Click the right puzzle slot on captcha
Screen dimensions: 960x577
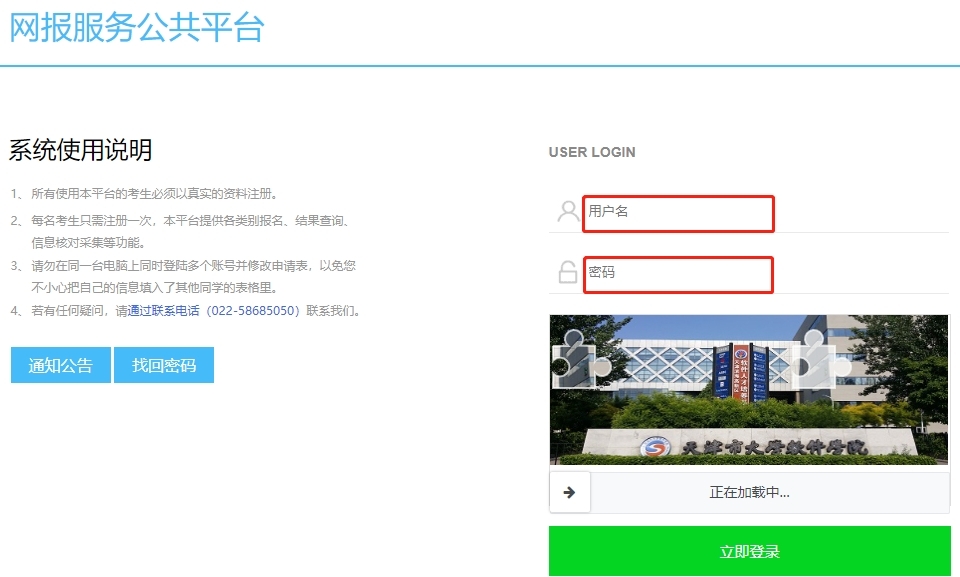(816, 359)
